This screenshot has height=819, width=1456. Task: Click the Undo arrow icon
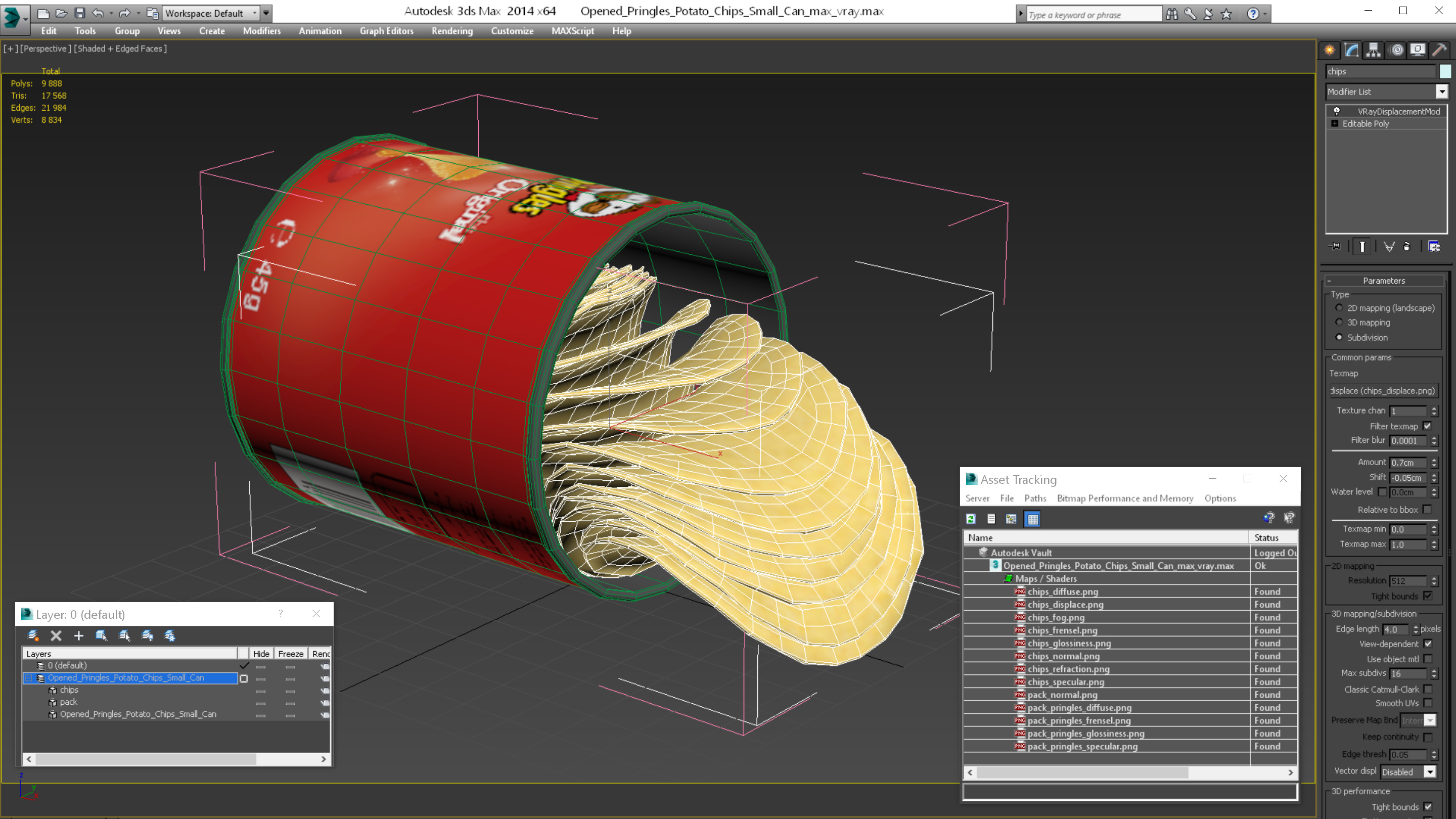coord(99,13)
